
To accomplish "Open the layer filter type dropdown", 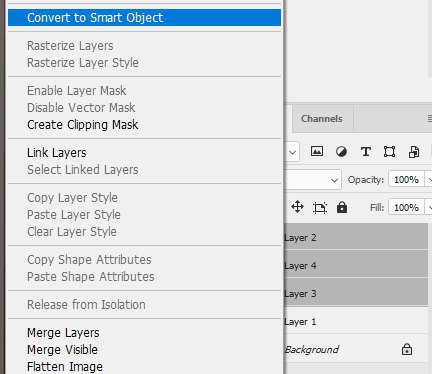I will (292, 152).
